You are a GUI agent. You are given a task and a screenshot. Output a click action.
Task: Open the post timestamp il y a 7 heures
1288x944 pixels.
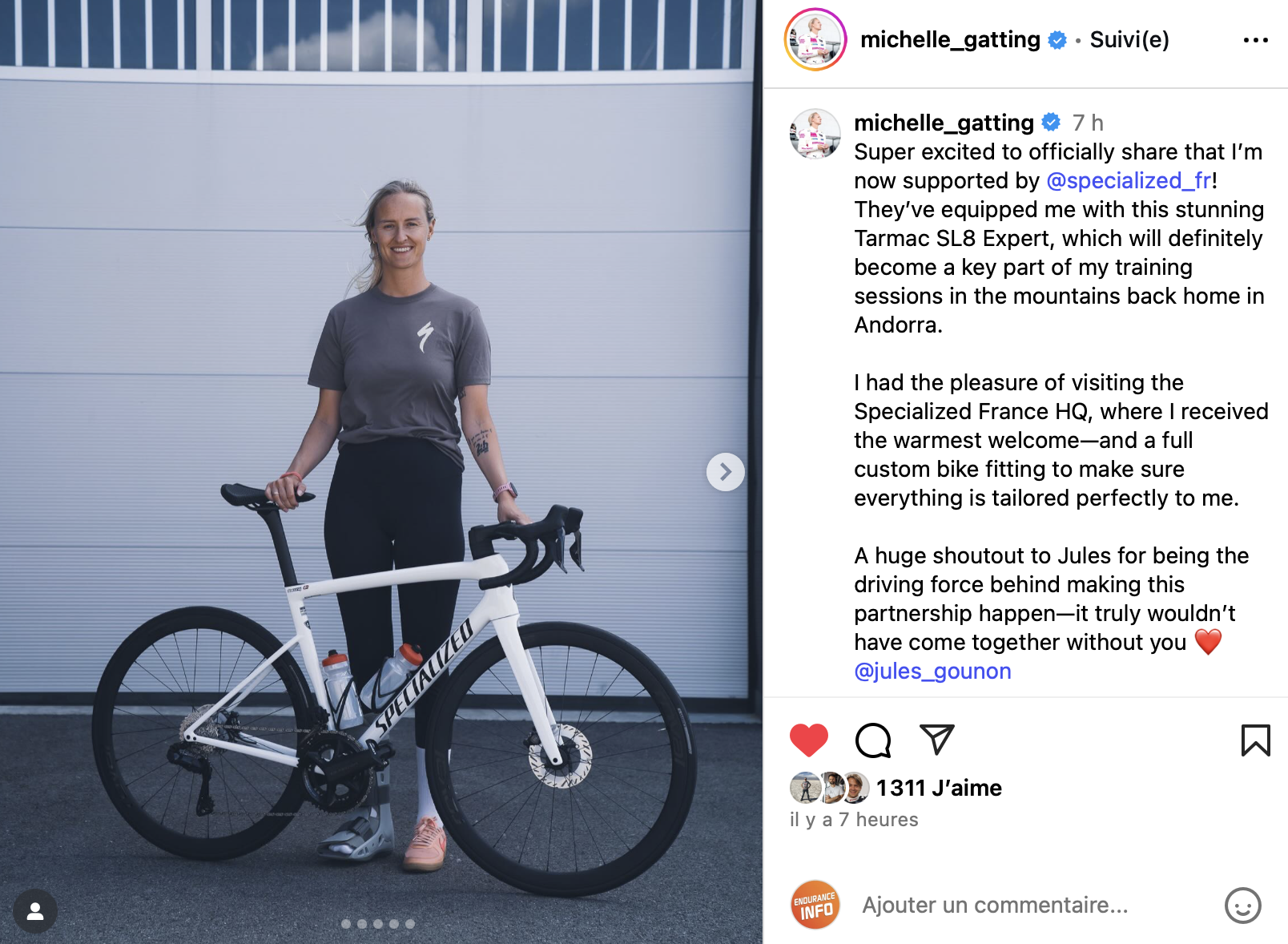pyautogui.click(x=854, y=820)
